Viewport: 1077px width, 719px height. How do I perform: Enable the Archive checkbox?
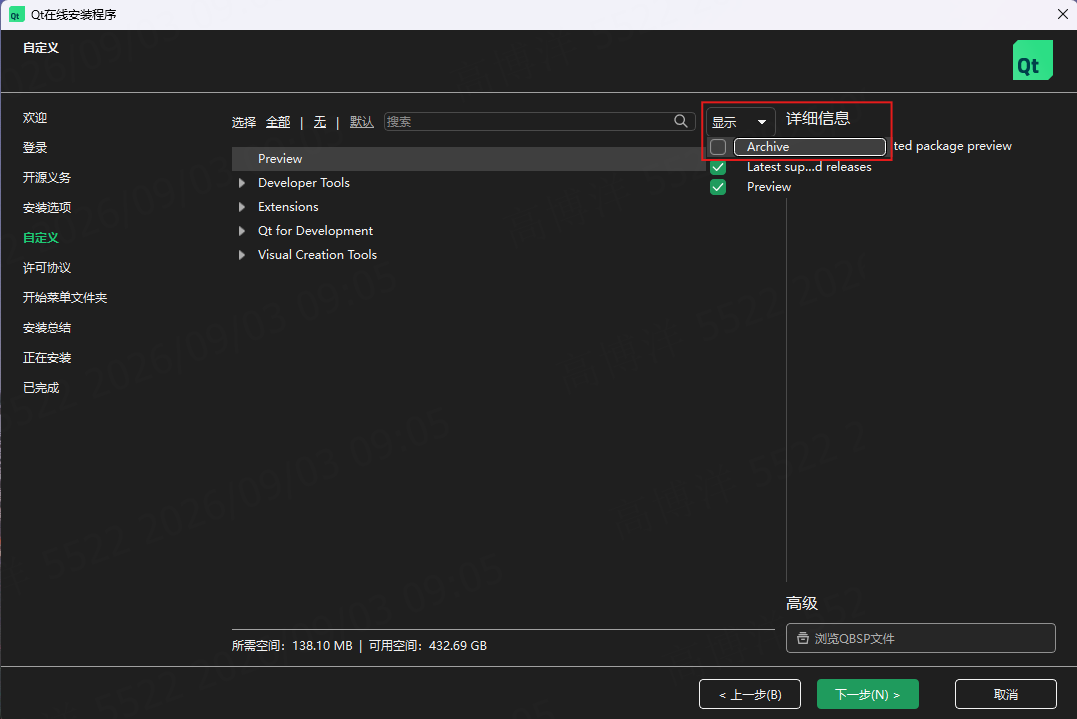[718, 147]
